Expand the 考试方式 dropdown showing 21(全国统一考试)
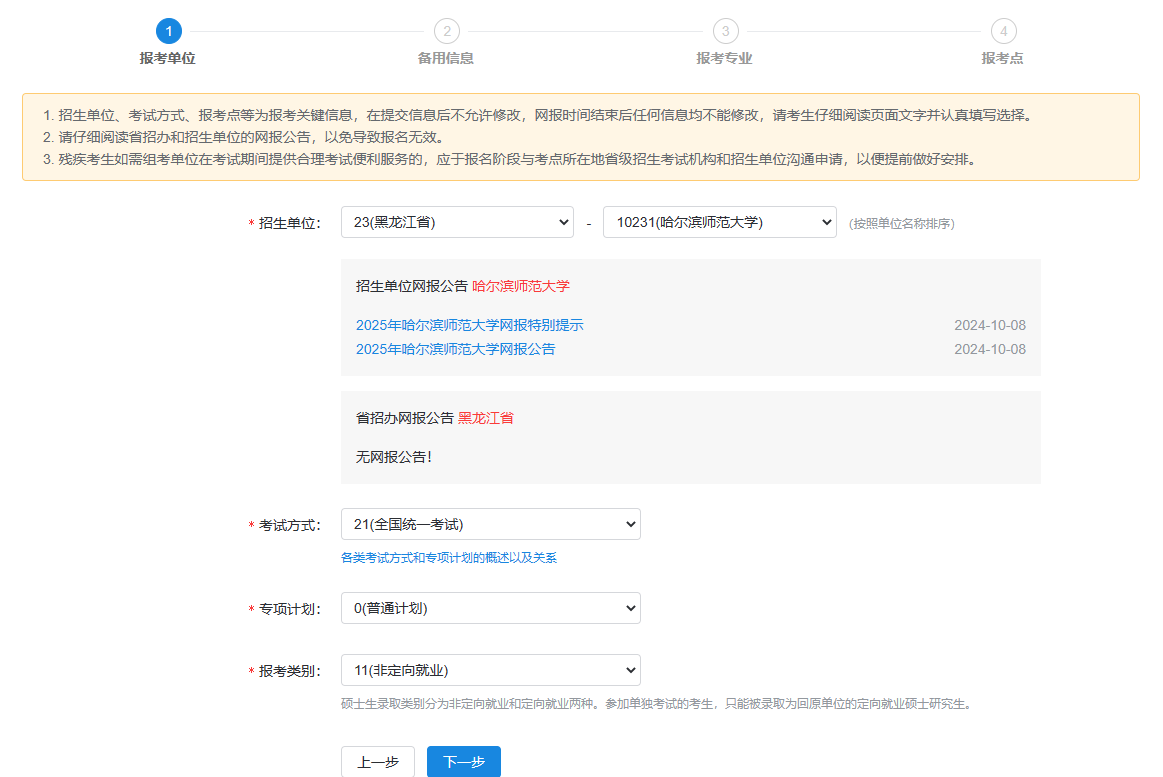 click(x=490, y=523)
